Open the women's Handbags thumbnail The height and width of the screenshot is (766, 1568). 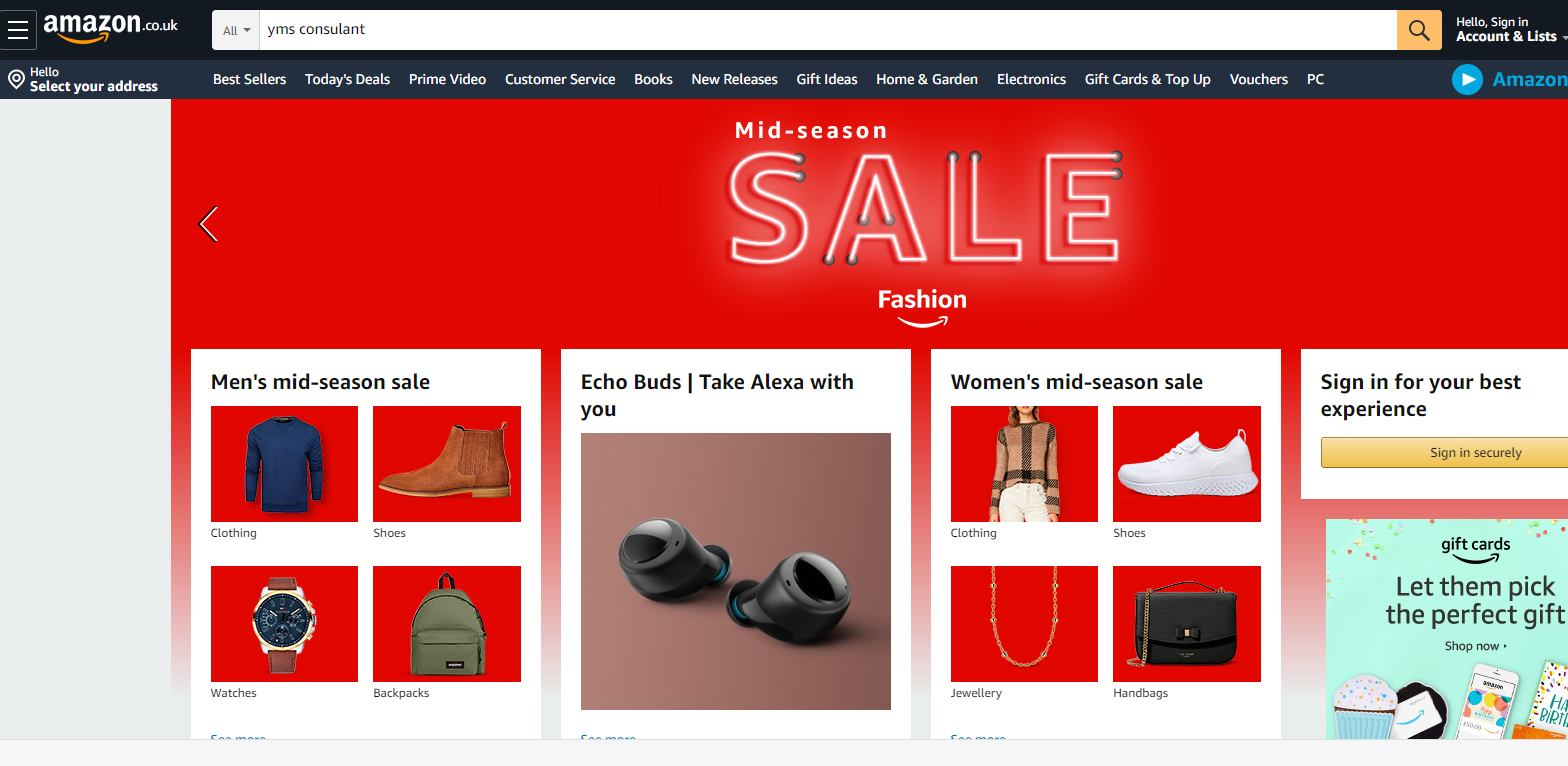(1187, 624)
